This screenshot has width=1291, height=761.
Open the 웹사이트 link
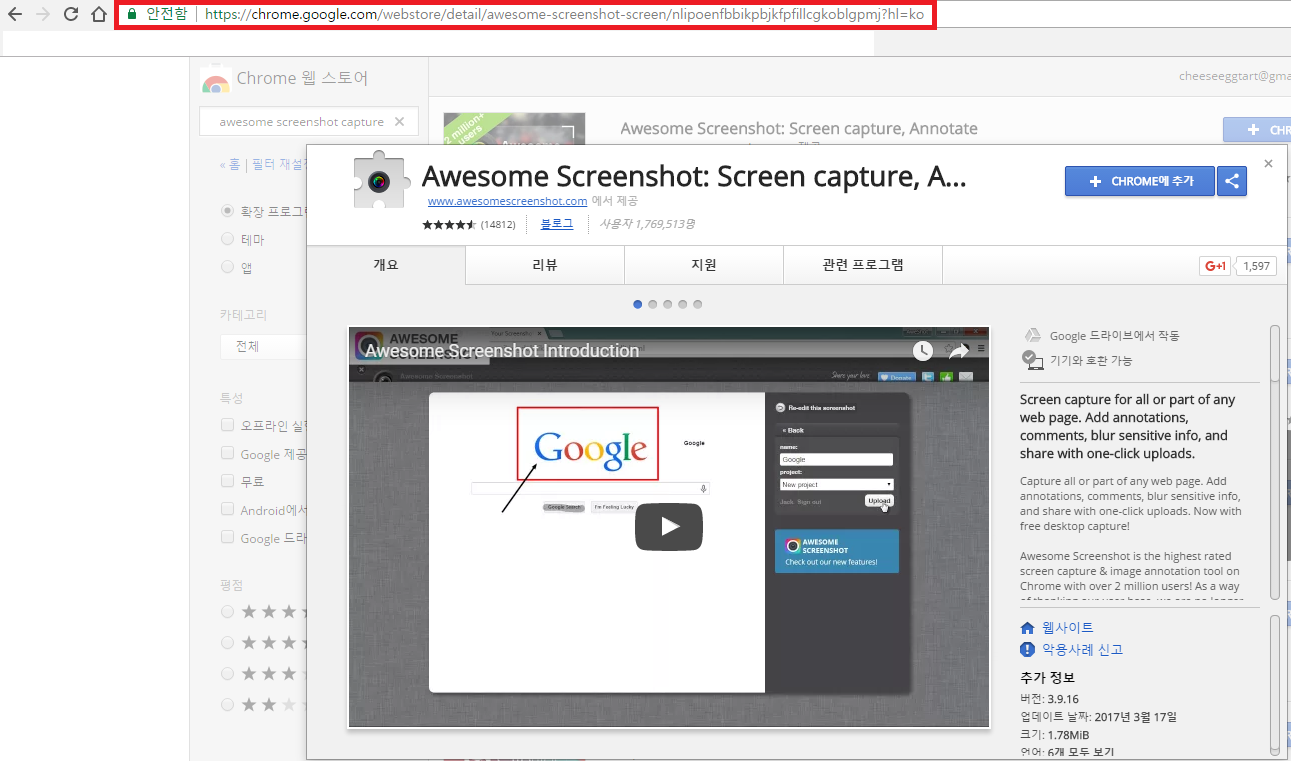(1068, 628)
